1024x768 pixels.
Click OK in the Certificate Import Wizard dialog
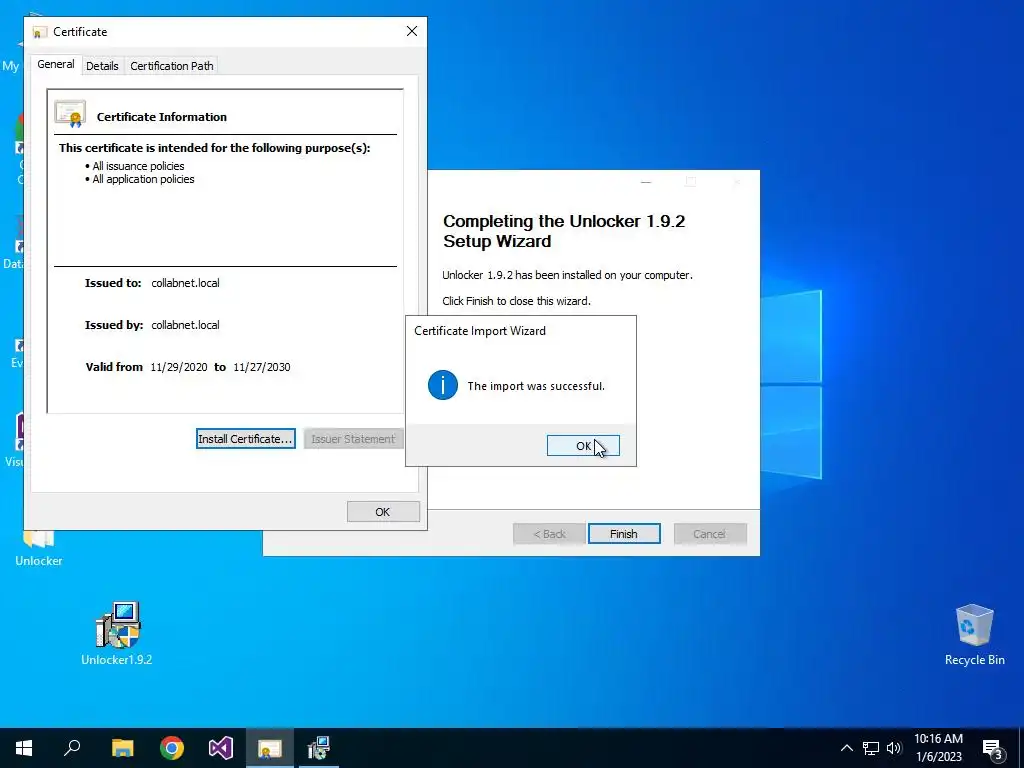[583, 445]
